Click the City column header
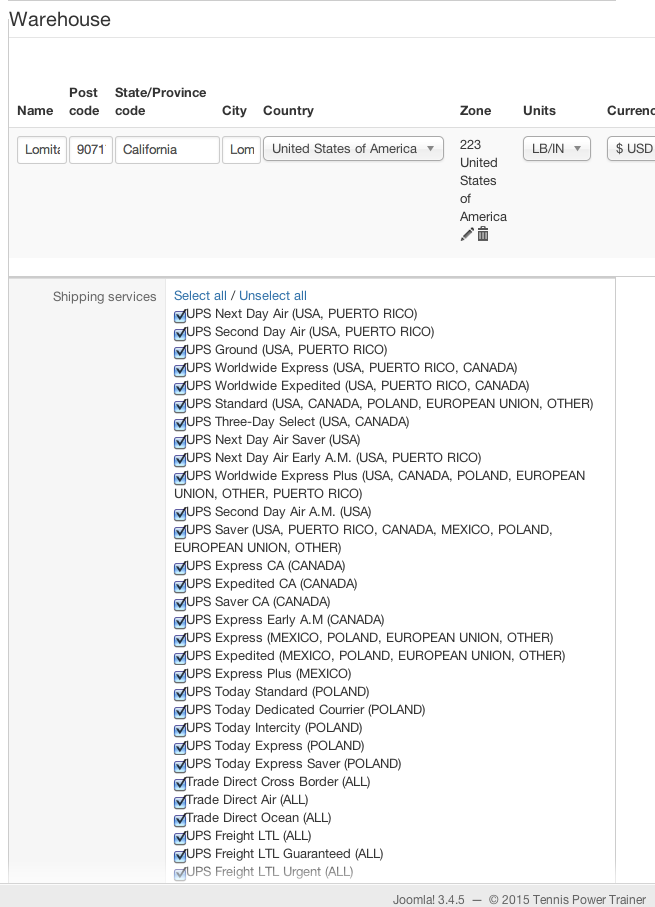 pos(234,110)
